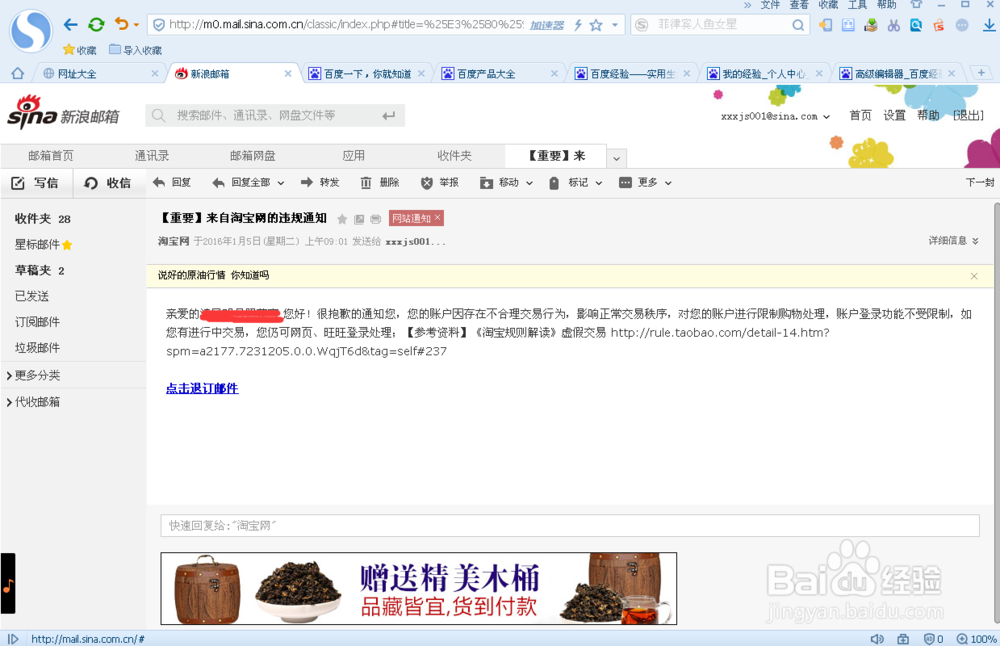Click the black music note sidebar widget
This screenshot has height=646, width=1000.
(x=8, y=584)
